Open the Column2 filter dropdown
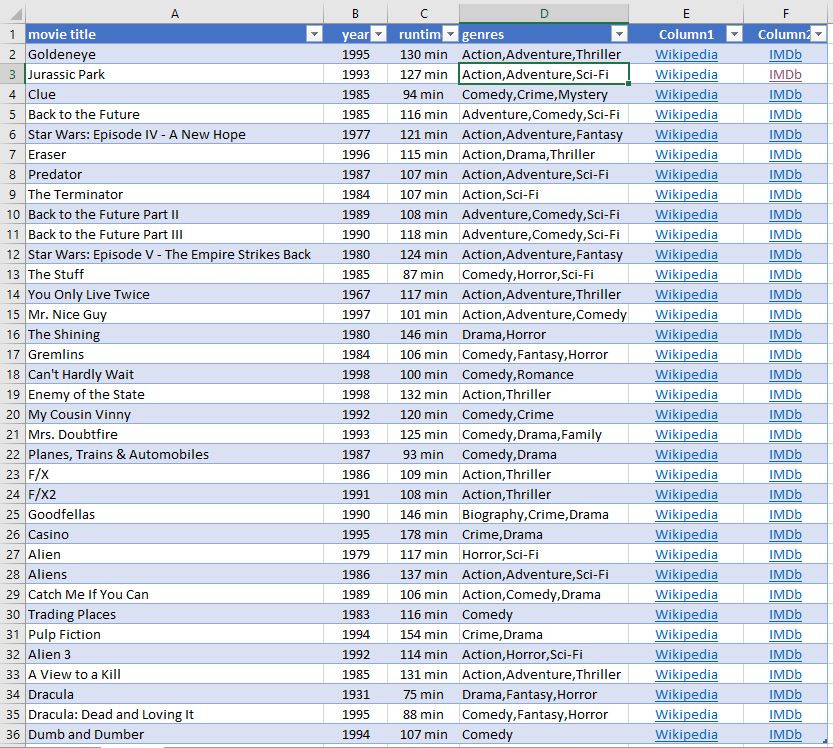The width and height of the screenshot is (833, 748). click(x=818, y=35)
